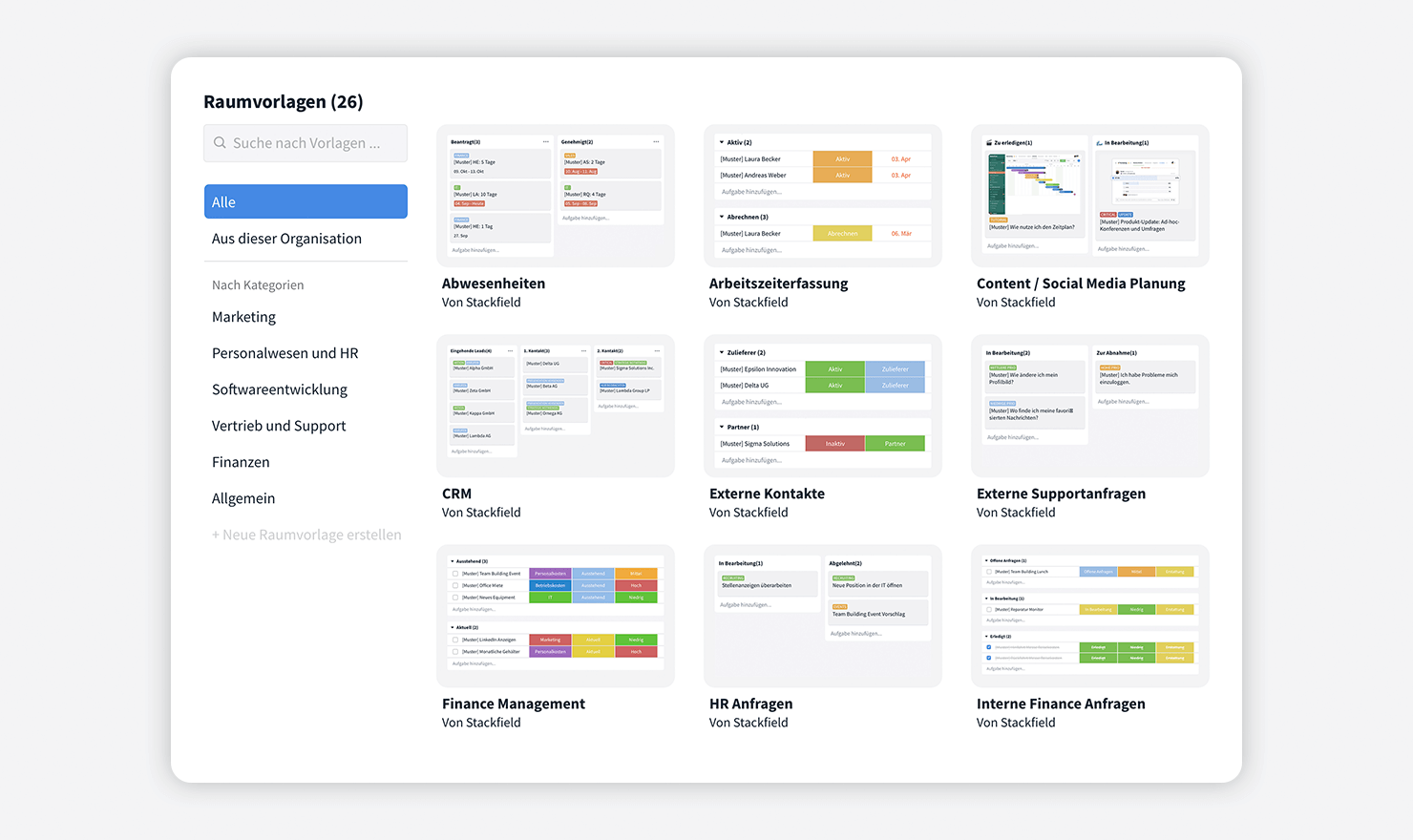Open the Arbeitszeiterfassung preview thumbnail
1413x840 pixels.
823,196
